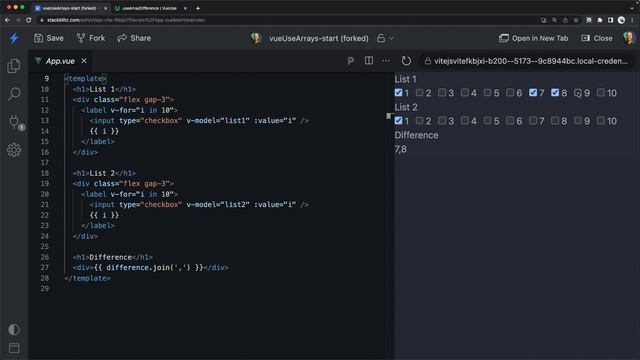Check checkbox 6 in List 2
This screenshot has height=360, width=640.
tap(510, 120)
